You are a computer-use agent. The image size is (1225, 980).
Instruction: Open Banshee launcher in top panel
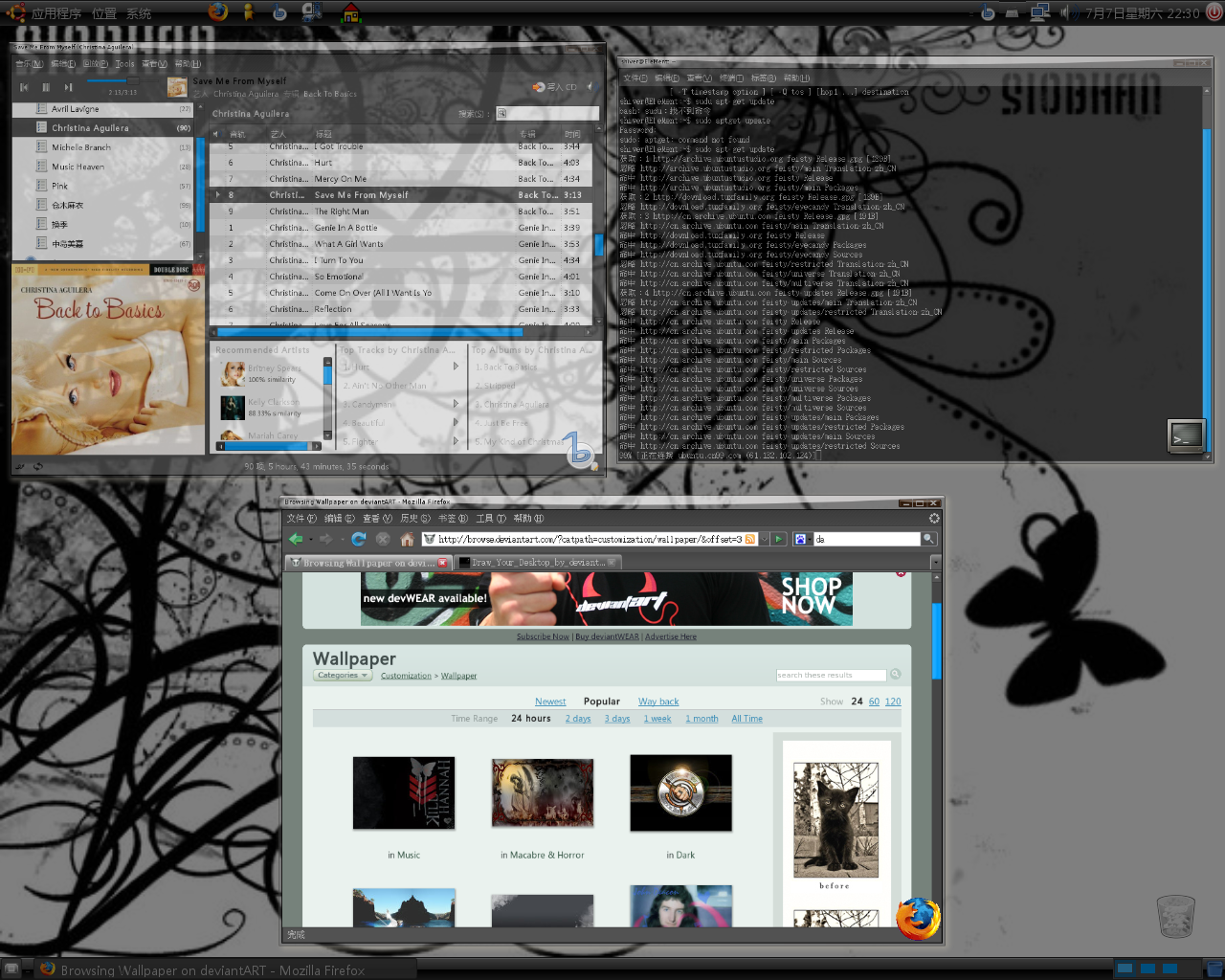[279, 11]
